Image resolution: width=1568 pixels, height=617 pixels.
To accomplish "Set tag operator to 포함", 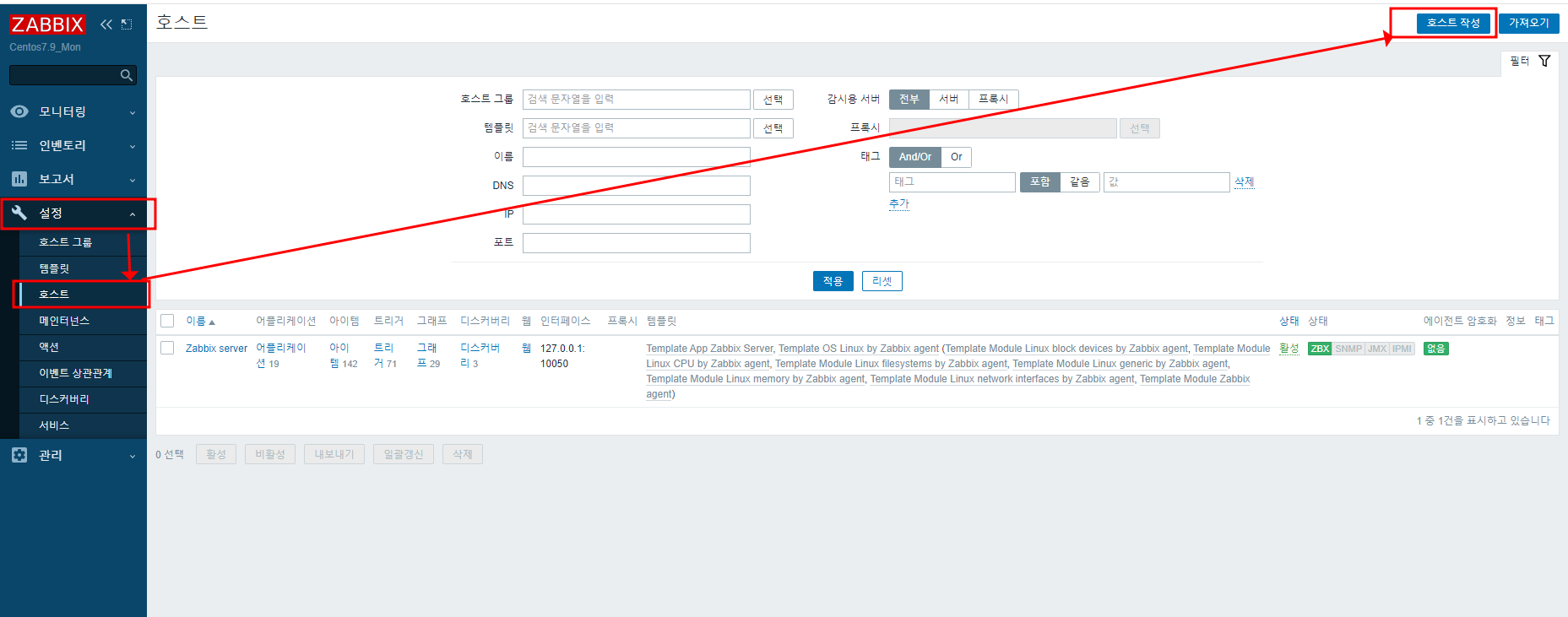I will click(1040, 182).
